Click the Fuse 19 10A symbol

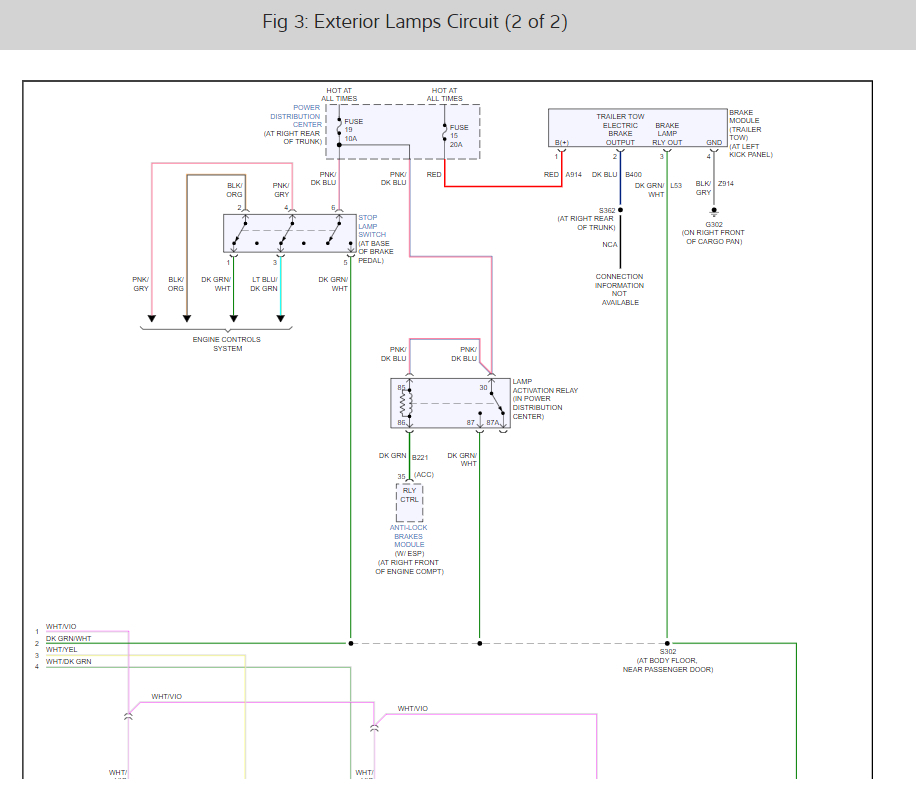[339, 127]
